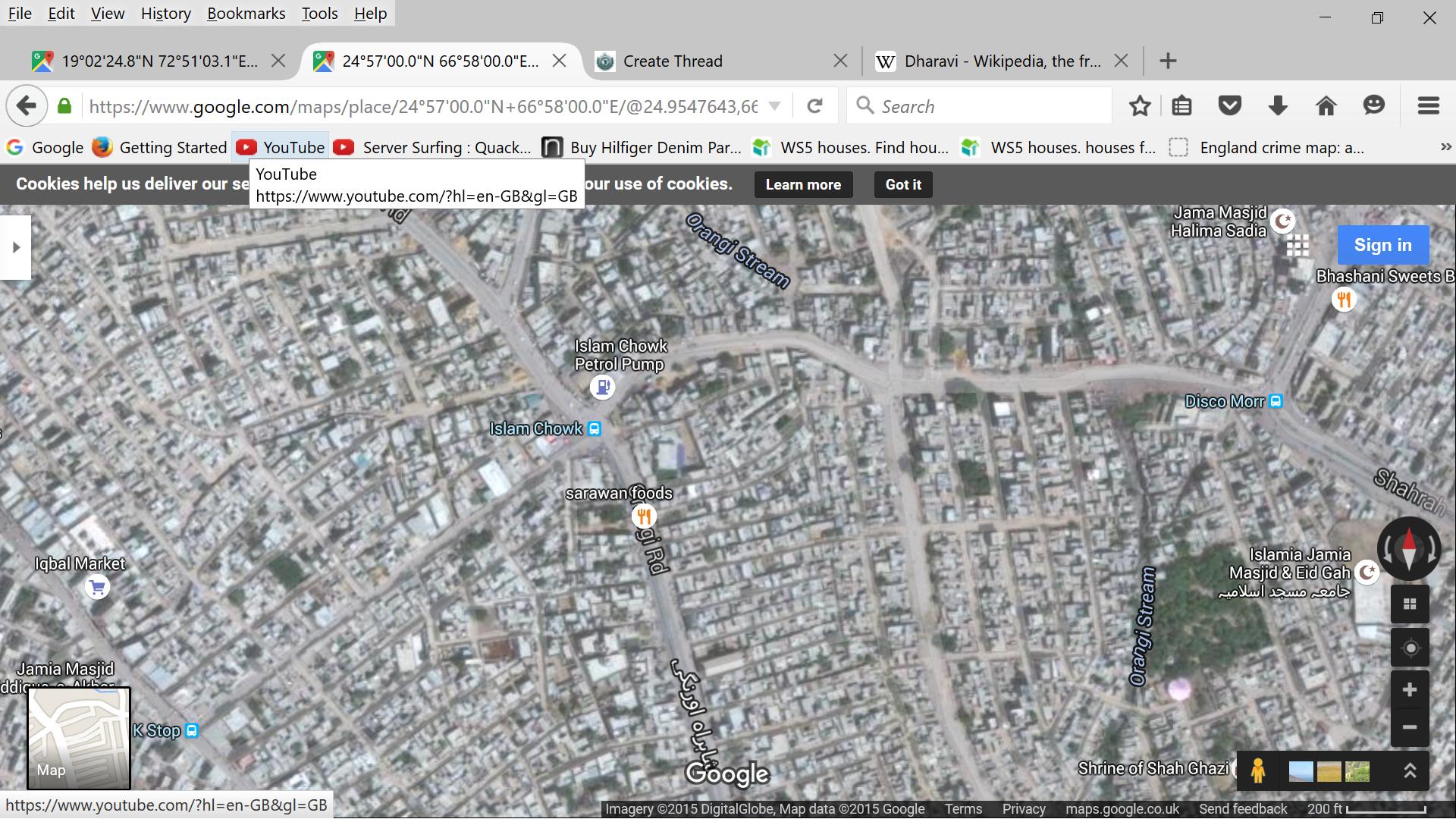Open the History menu
Viewport: 1456px width, 819px height.
point(165,14)
